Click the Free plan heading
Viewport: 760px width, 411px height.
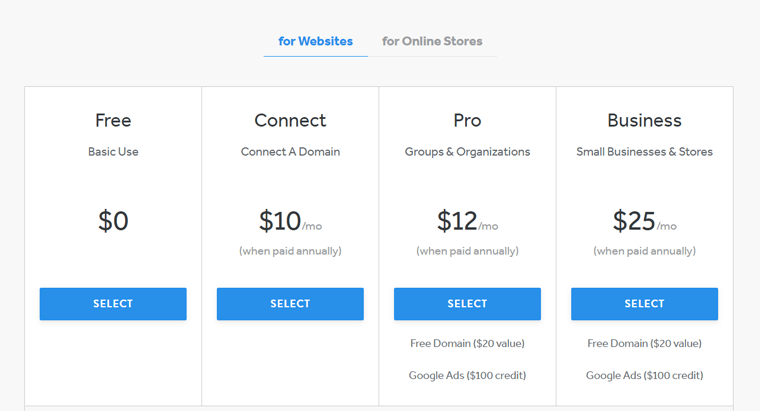[113, 121]
